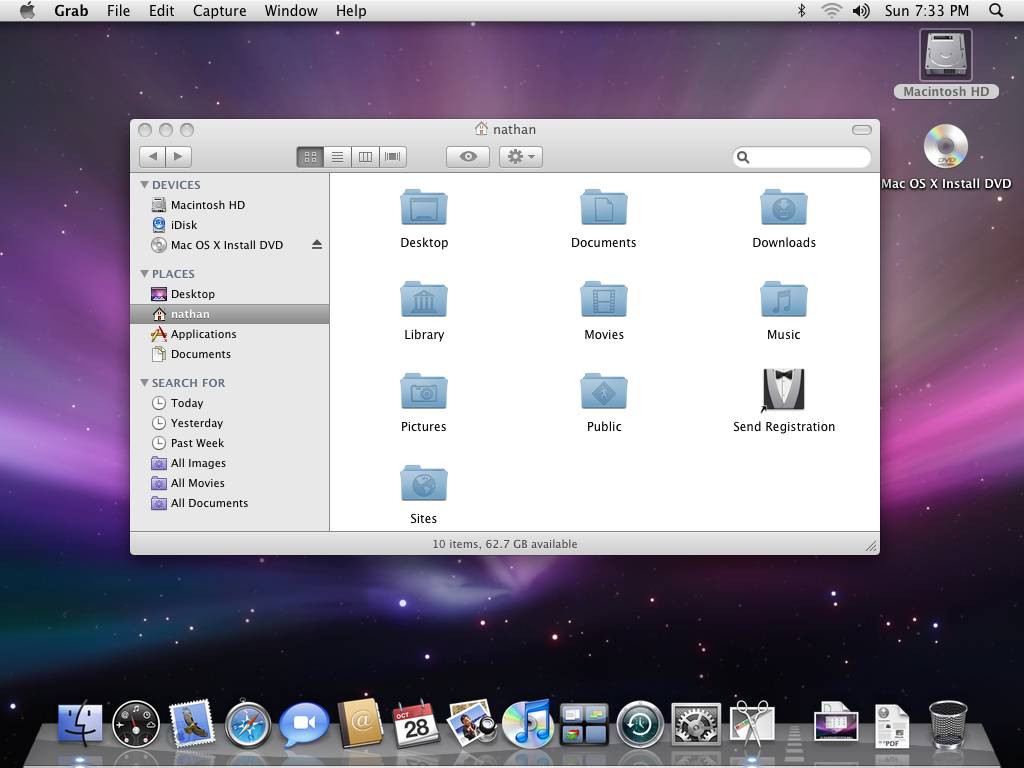Open Mail from the Dock

tap(192, 722)
